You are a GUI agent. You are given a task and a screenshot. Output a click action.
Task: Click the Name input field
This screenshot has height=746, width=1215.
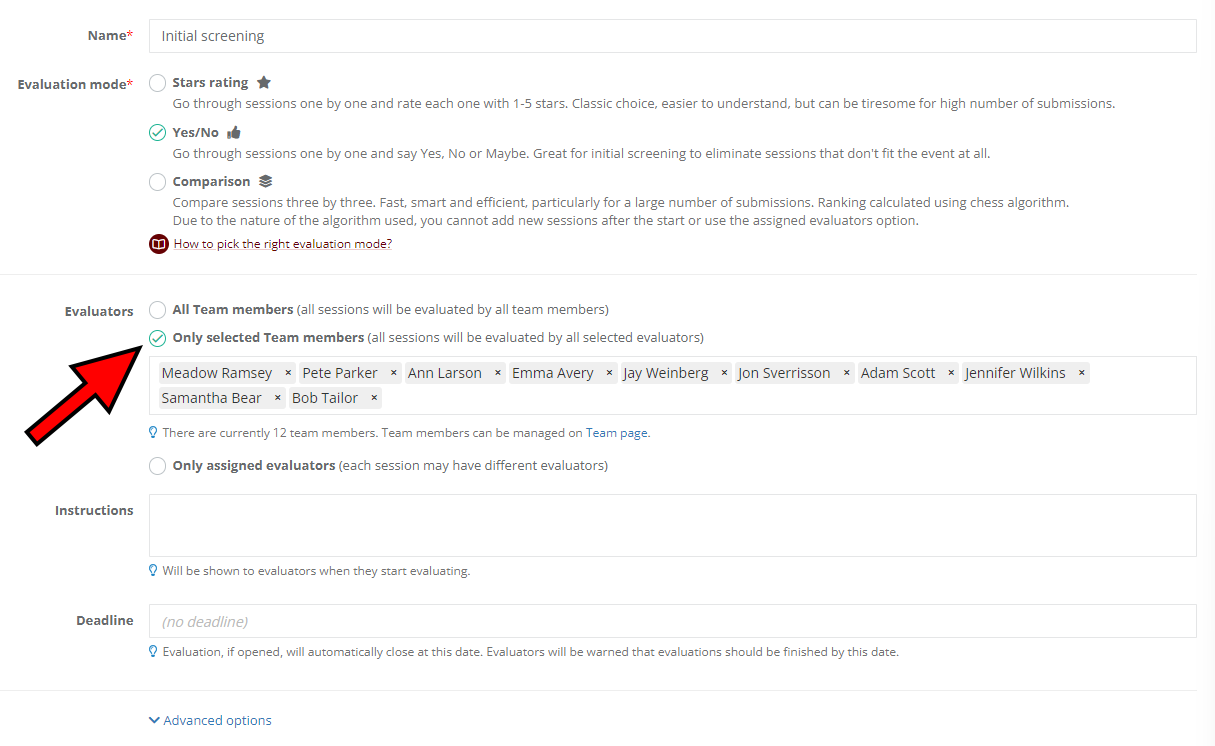tap(672, 36)
